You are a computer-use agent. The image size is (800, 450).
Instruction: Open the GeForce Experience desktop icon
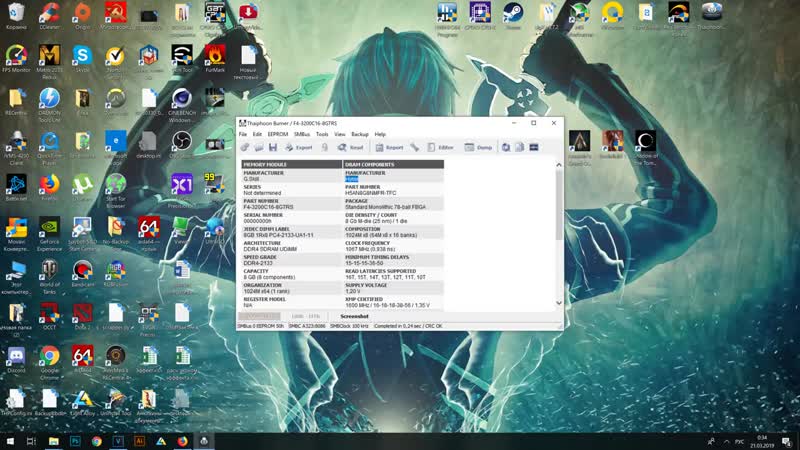coord(49,234)
